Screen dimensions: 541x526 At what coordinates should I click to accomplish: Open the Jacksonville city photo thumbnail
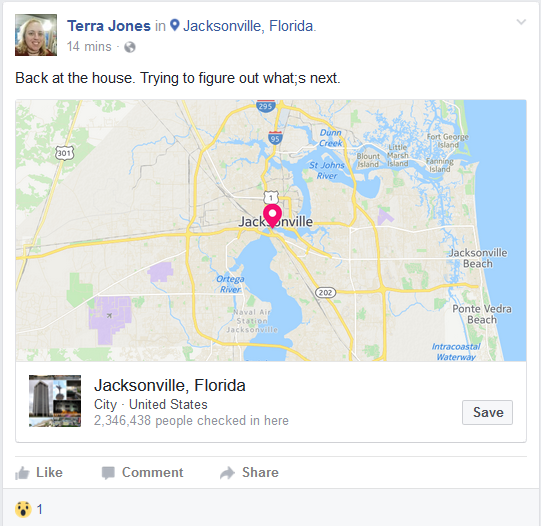(55, 401)
